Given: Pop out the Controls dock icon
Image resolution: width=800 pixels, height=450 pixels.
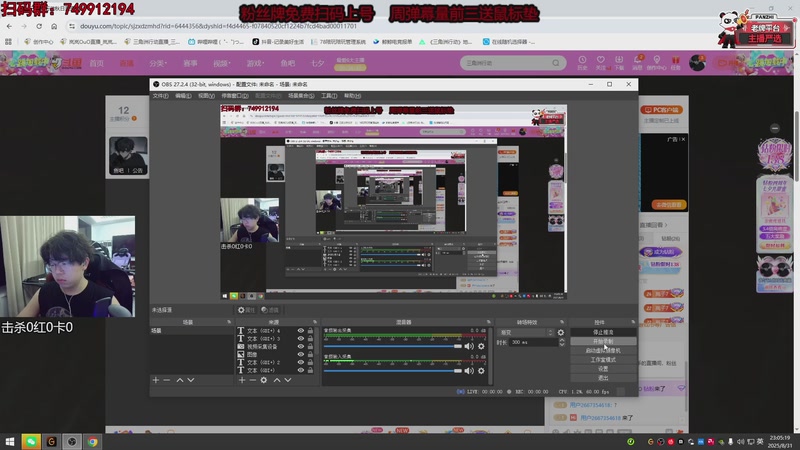Looking at the screenshot, I should pyautogui.click(x=633, y=322).
